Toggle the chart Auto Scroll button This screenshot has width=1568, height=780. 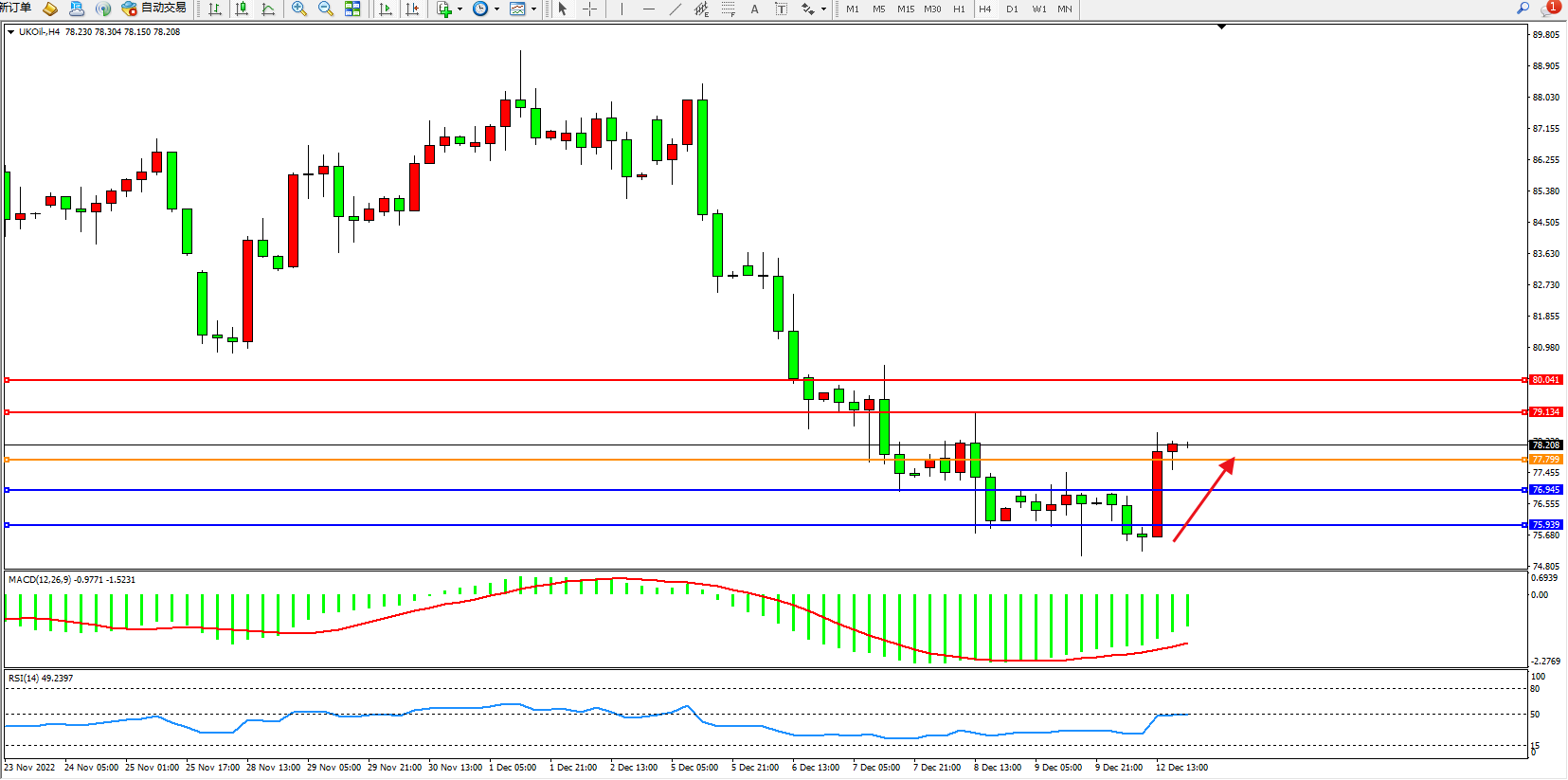(385, 9)
